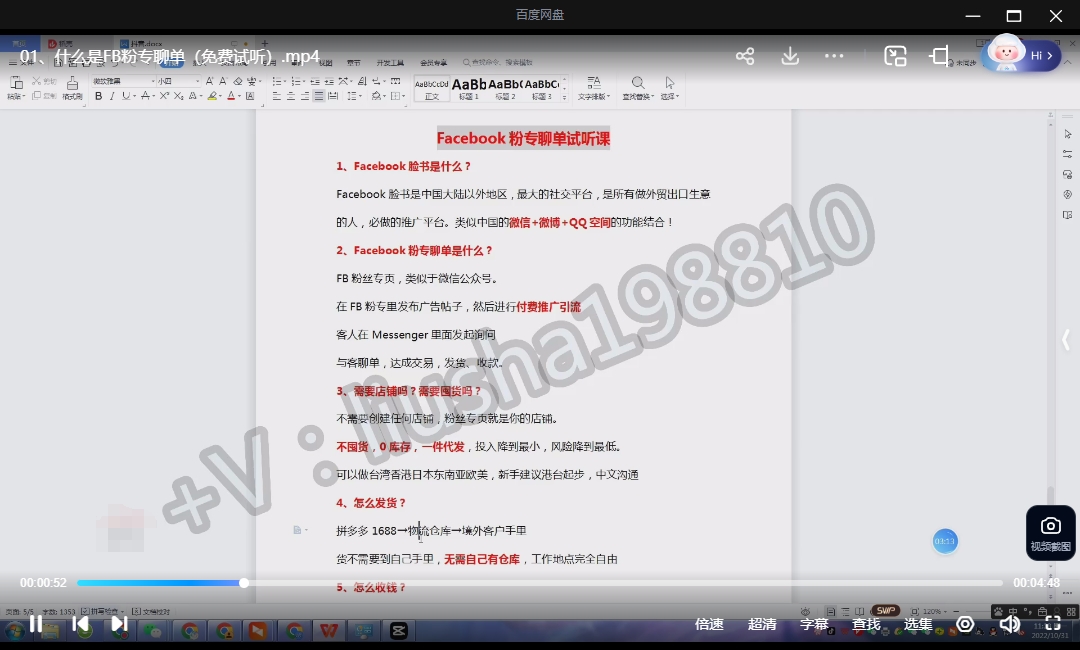
Task: Toggle subscript X₂ in WPS ribbon
Action: point(178,96)
